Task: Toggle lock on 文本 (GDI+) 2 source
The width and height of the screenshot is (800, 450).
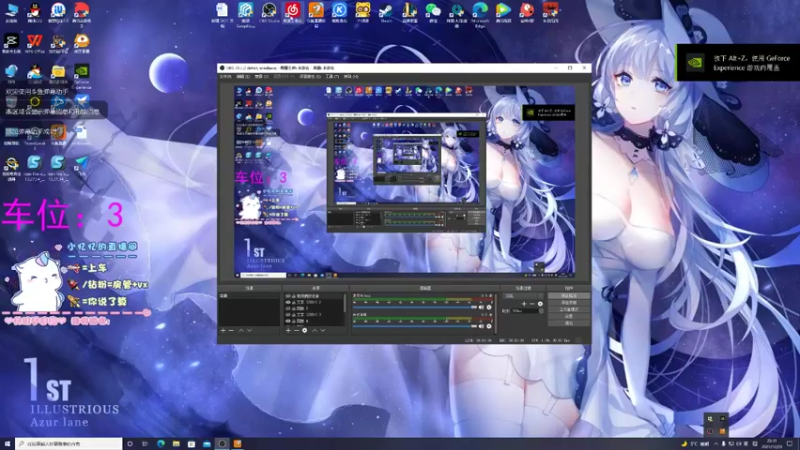Action: (294, 302)
